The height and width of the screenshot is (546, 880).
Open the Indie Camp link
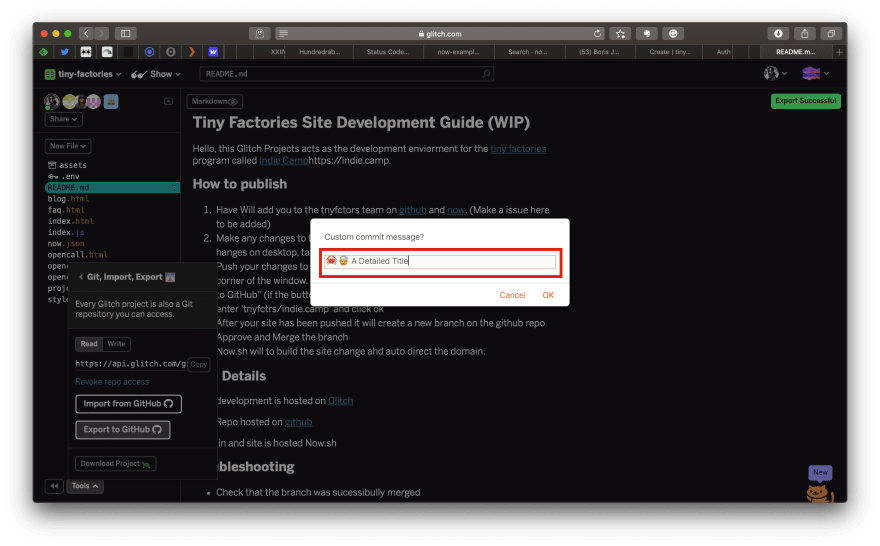[283, 160]
